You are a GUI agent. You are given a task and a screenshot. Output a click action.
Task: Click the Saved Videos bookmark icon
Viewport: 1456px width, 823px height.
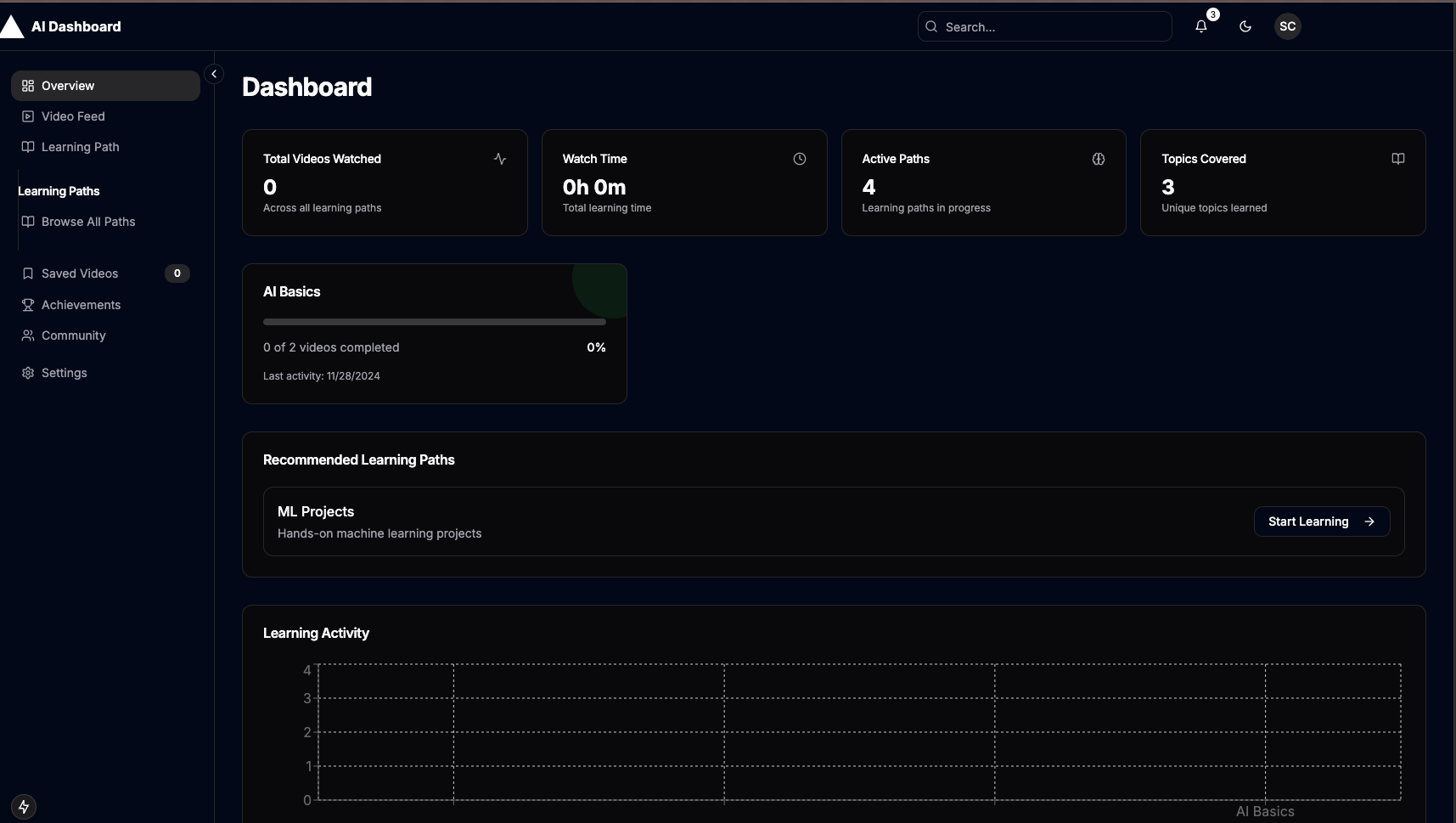[x=28, y=273]
